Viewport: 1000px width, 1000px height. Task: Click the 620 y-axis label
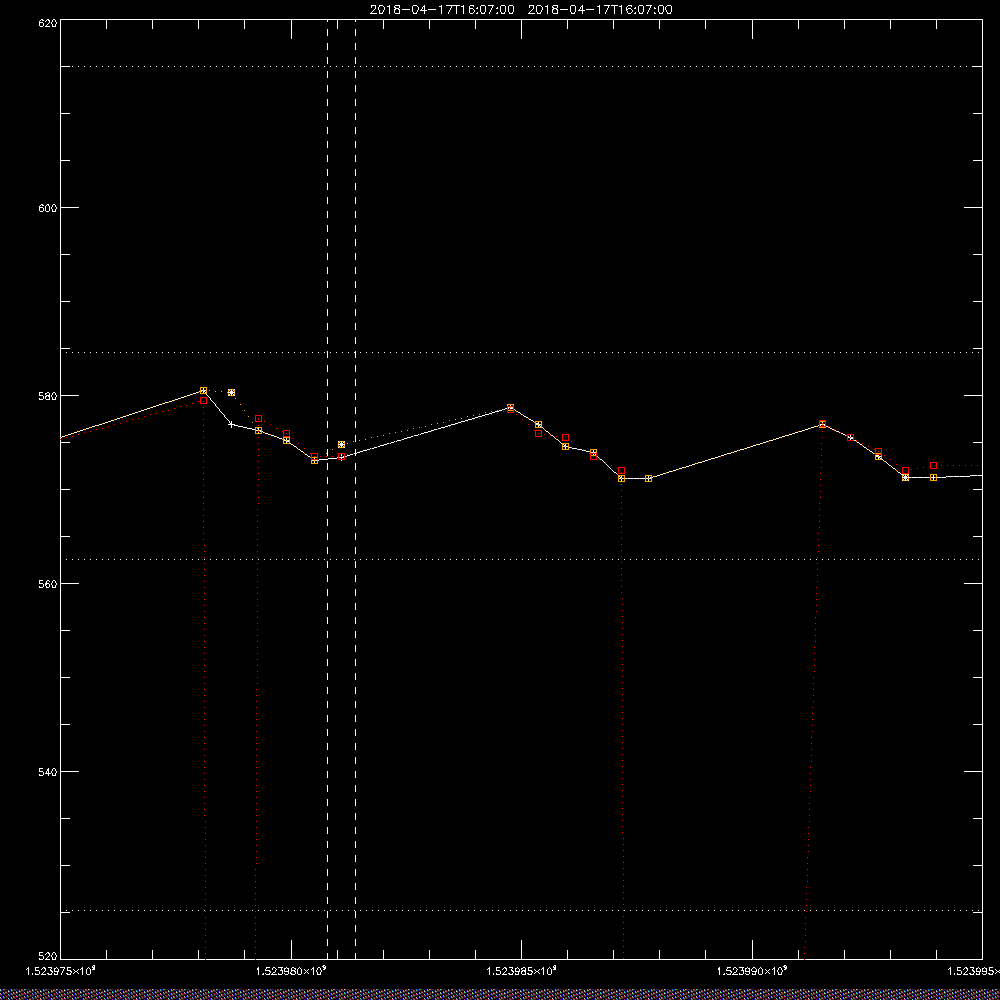click(x=48, y=23)
